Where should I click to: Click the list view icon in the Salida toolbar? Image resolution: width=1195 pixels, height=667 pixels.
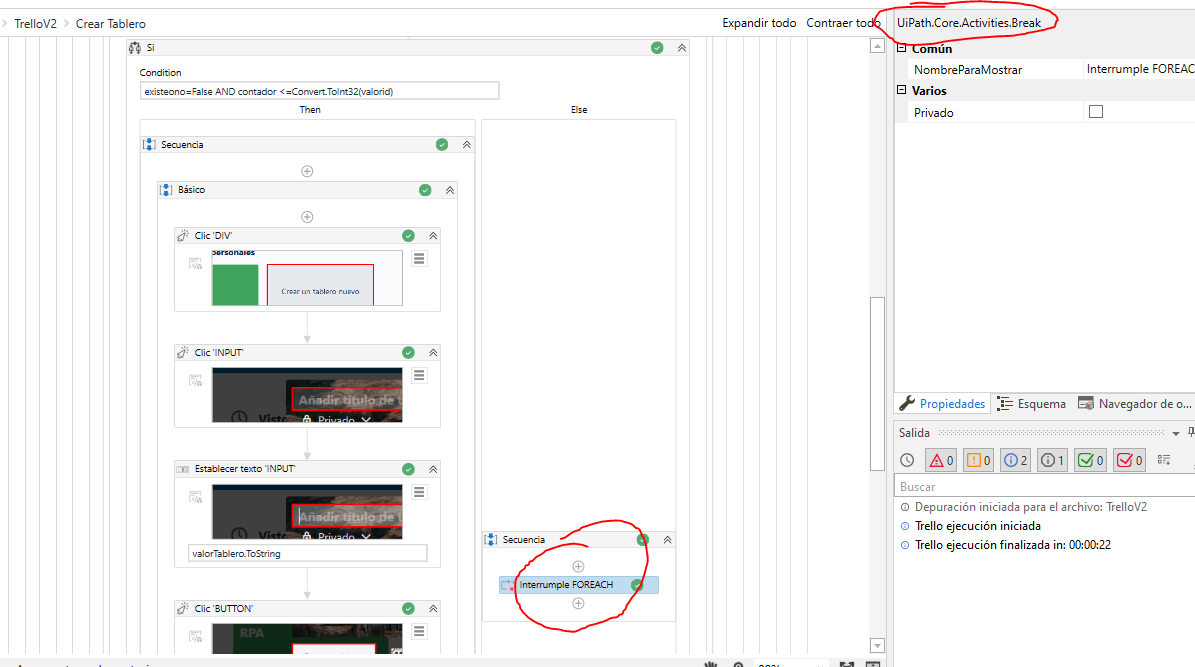(1164, 460)
